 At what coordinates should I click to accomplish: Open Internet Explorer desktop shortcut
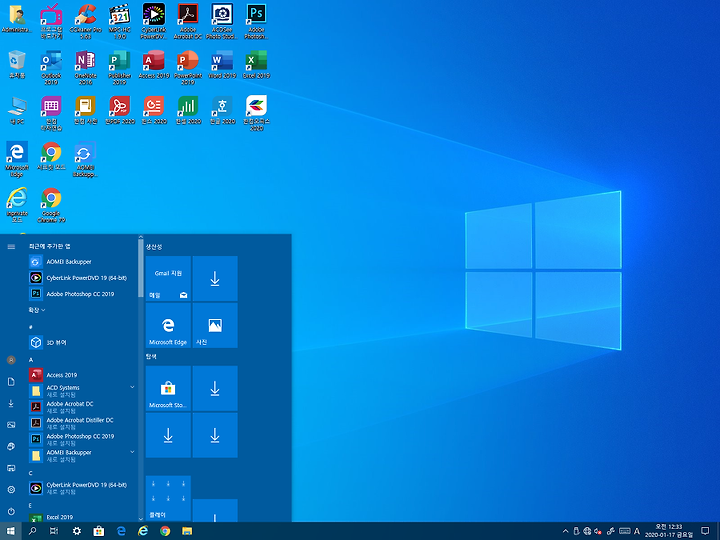tap(17, 205)
